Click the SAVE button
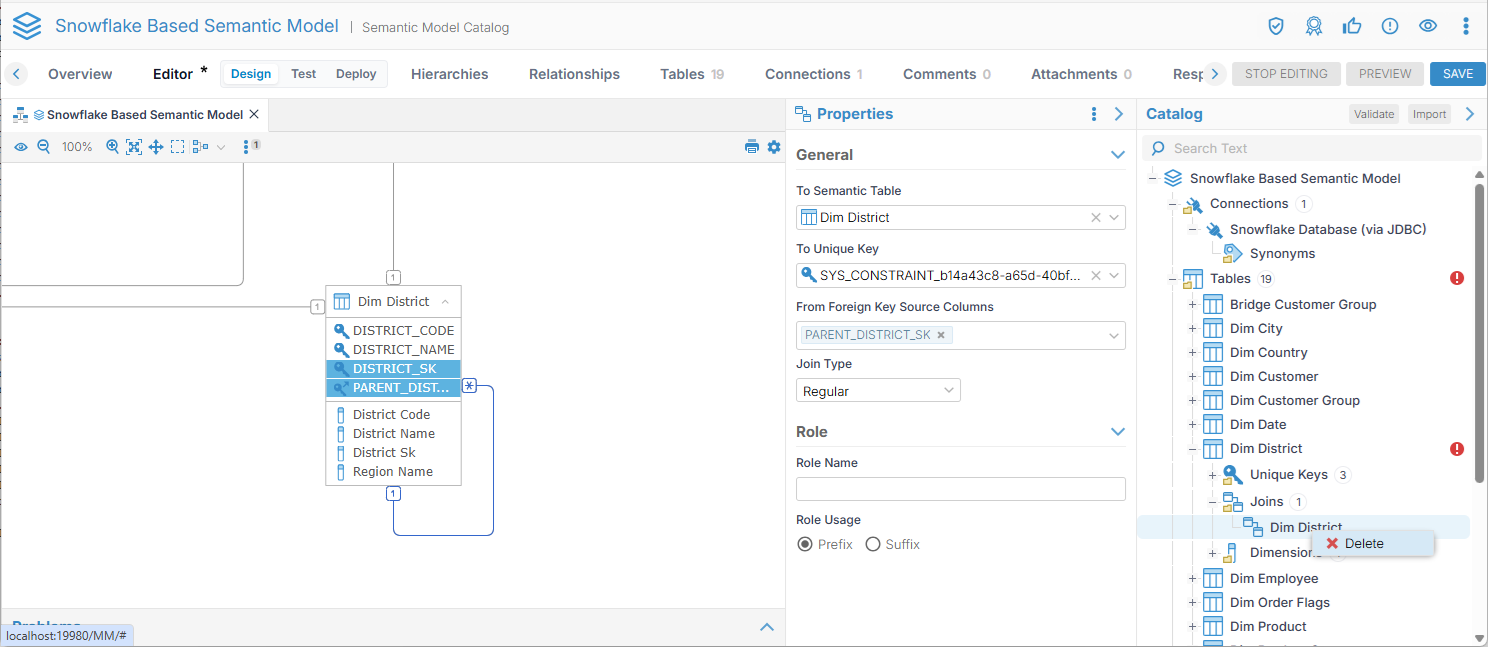This screenshot has width=1488, height=647. click(x=1457, y=74)
